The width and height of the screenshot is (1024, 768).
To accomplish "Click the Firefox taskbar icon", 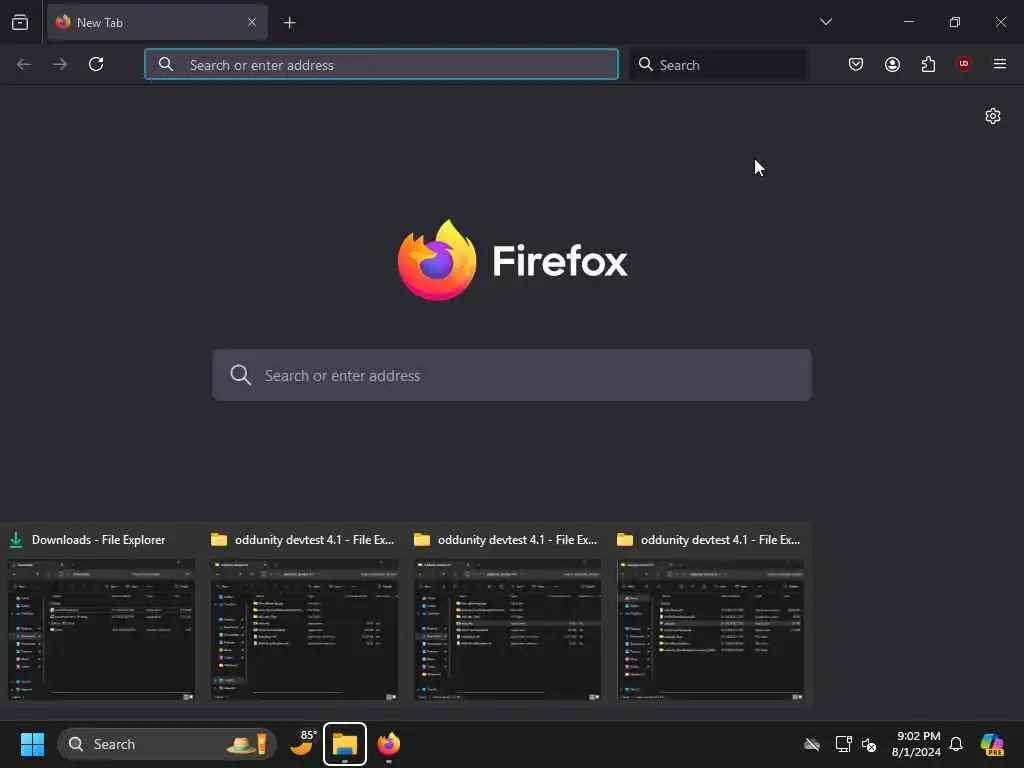I will click(389, 744).
